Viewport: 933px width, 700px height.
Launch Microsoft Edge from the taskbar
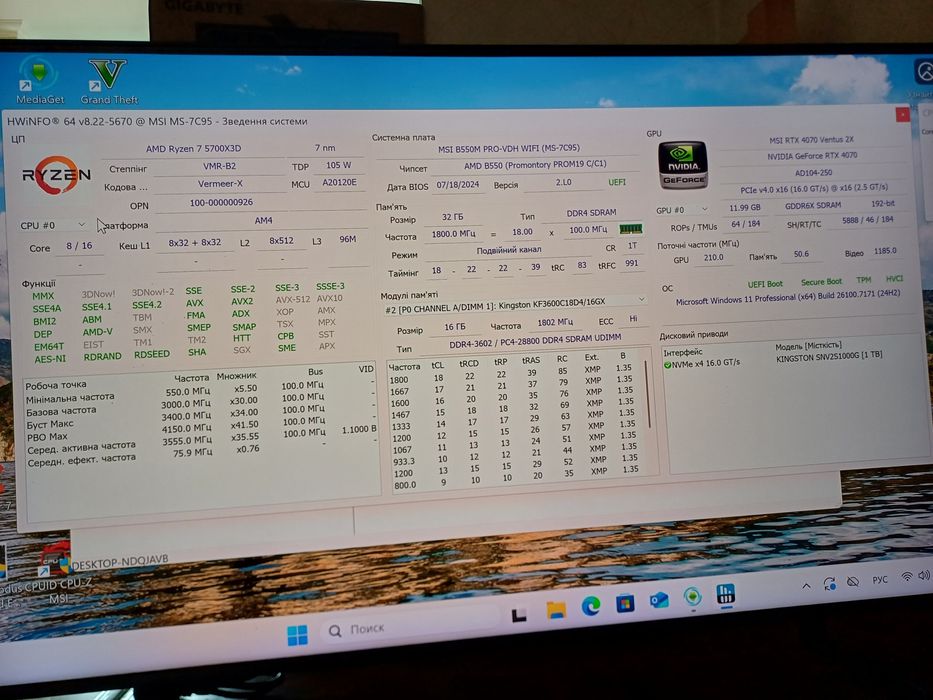(591, 607)
